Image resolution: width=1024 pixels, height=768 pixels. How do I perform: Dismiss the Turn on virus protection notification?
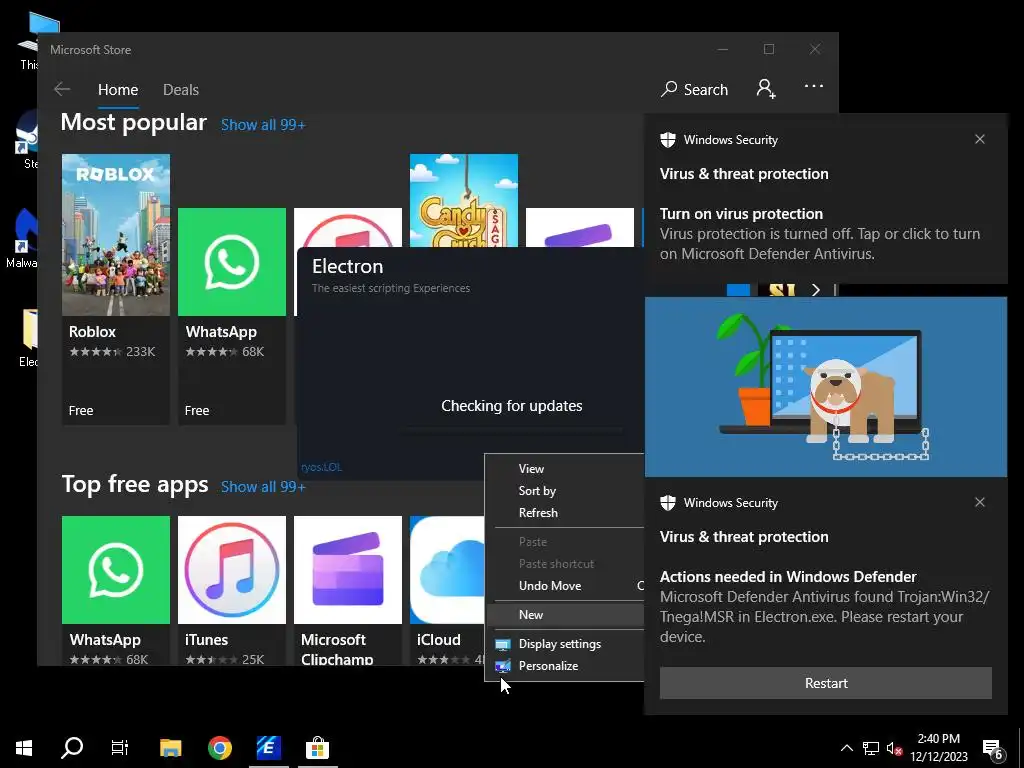tap(980, 139)
